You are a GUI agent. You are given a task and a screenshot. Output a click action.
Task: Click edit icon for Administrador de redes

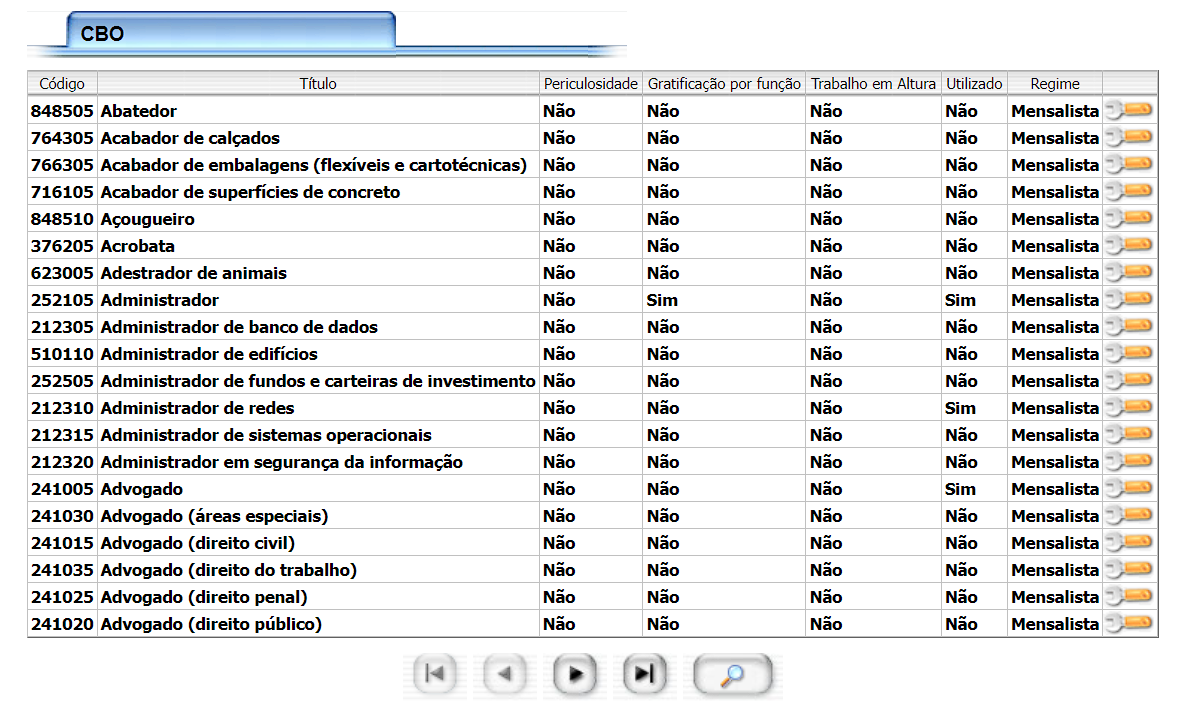coord(1130,408)
